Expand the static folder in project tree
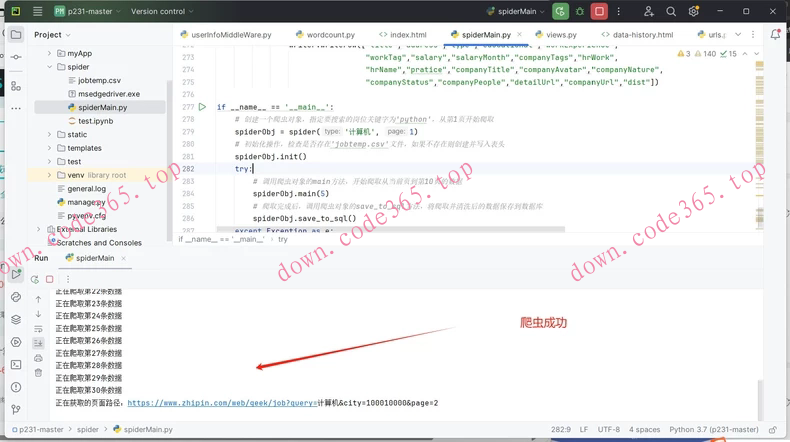Screen dimensions: 790x442 (x=50, y=135)
